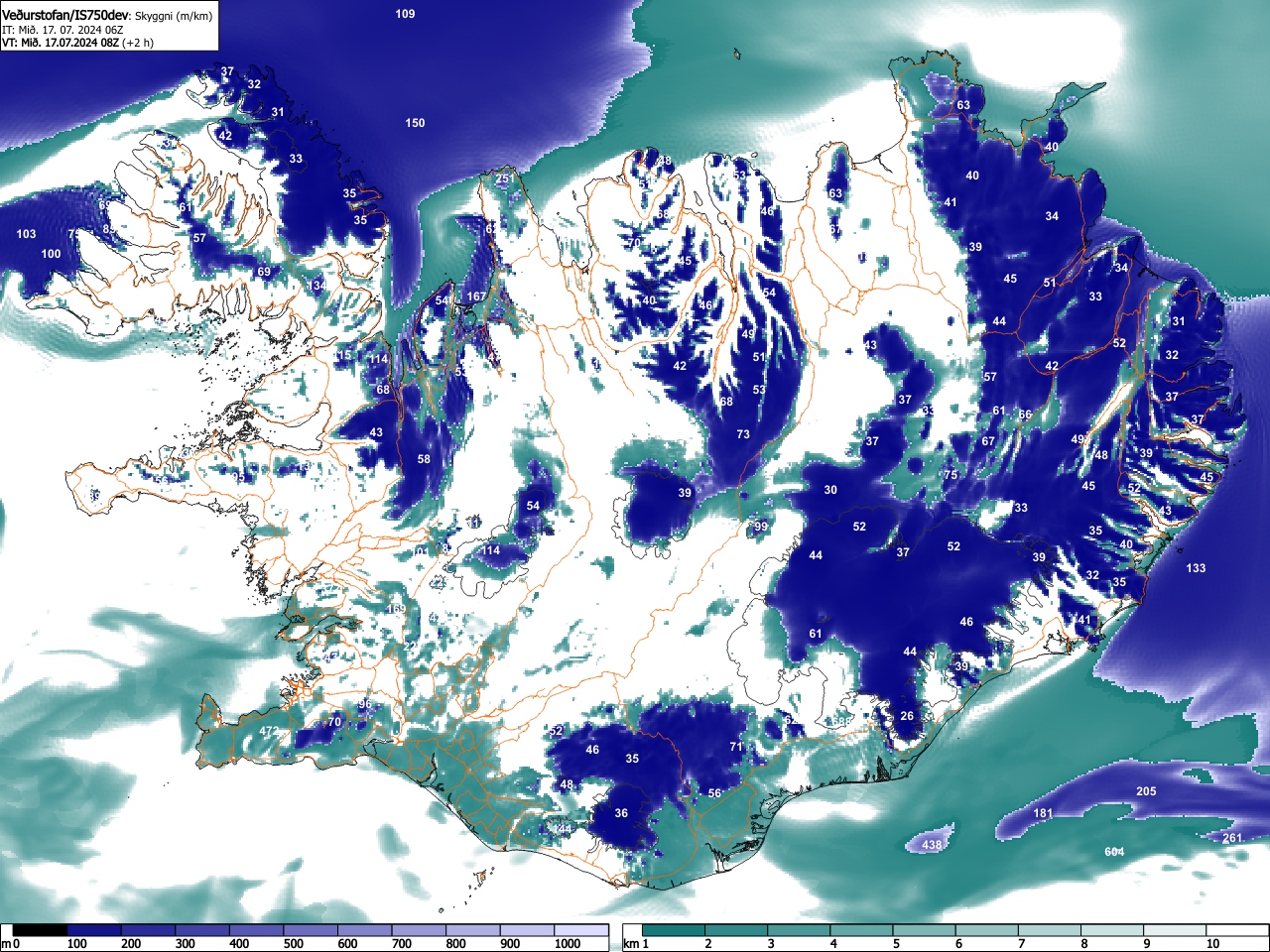The width and height of the screenshot is (1270, 952).
Task: Click the 71 value in south
Action: coord(736,747)
